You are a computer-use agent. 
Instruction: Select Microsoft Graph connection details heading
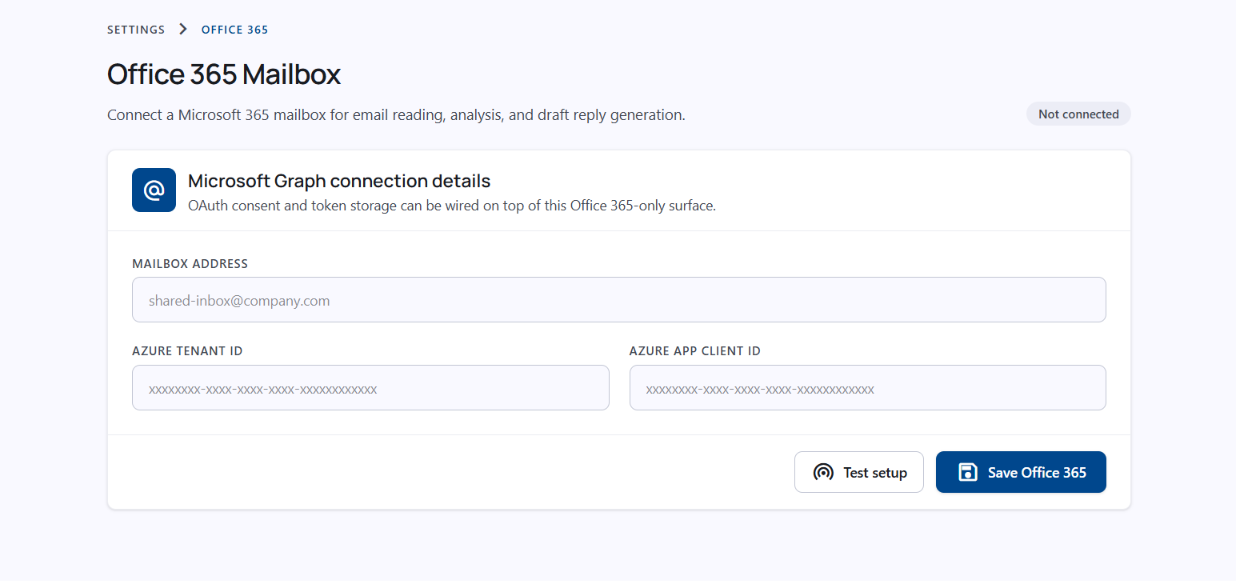pyautogui.click(x=339, y=181)
